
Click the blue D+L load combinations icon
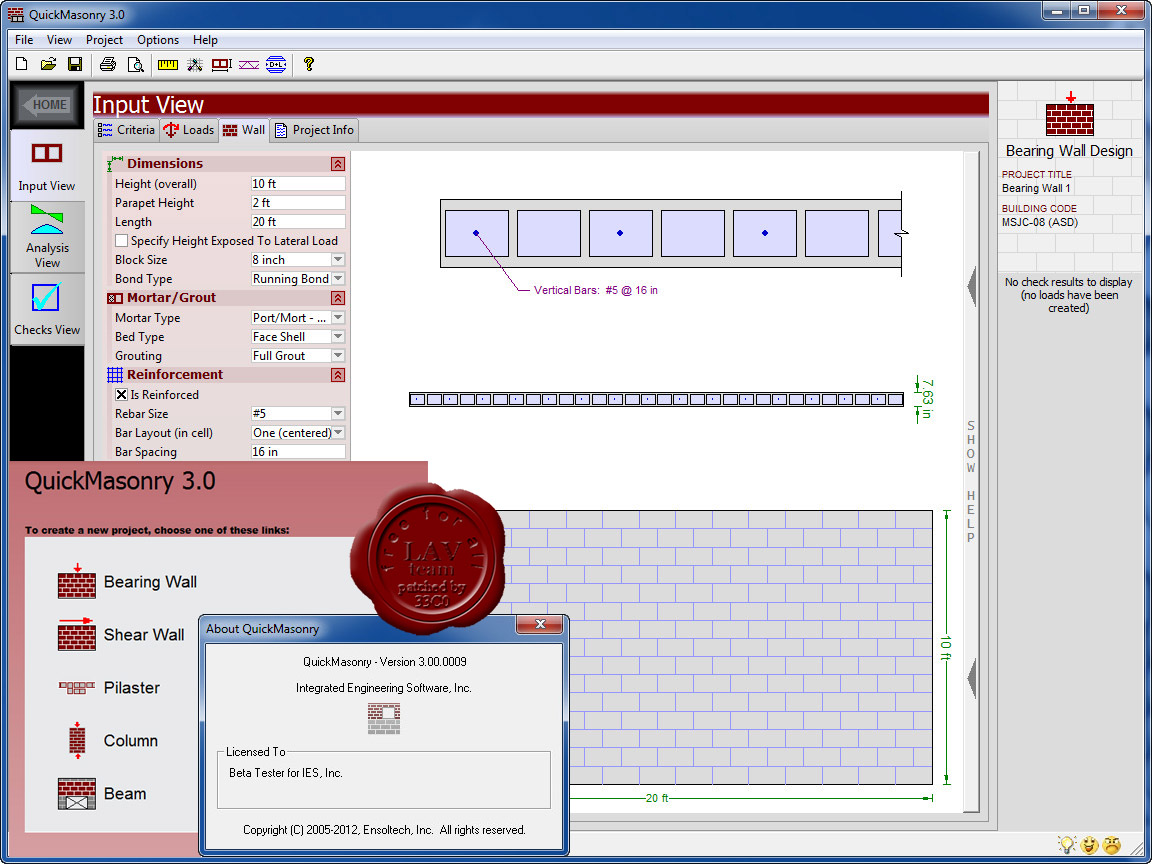[276, 65]
